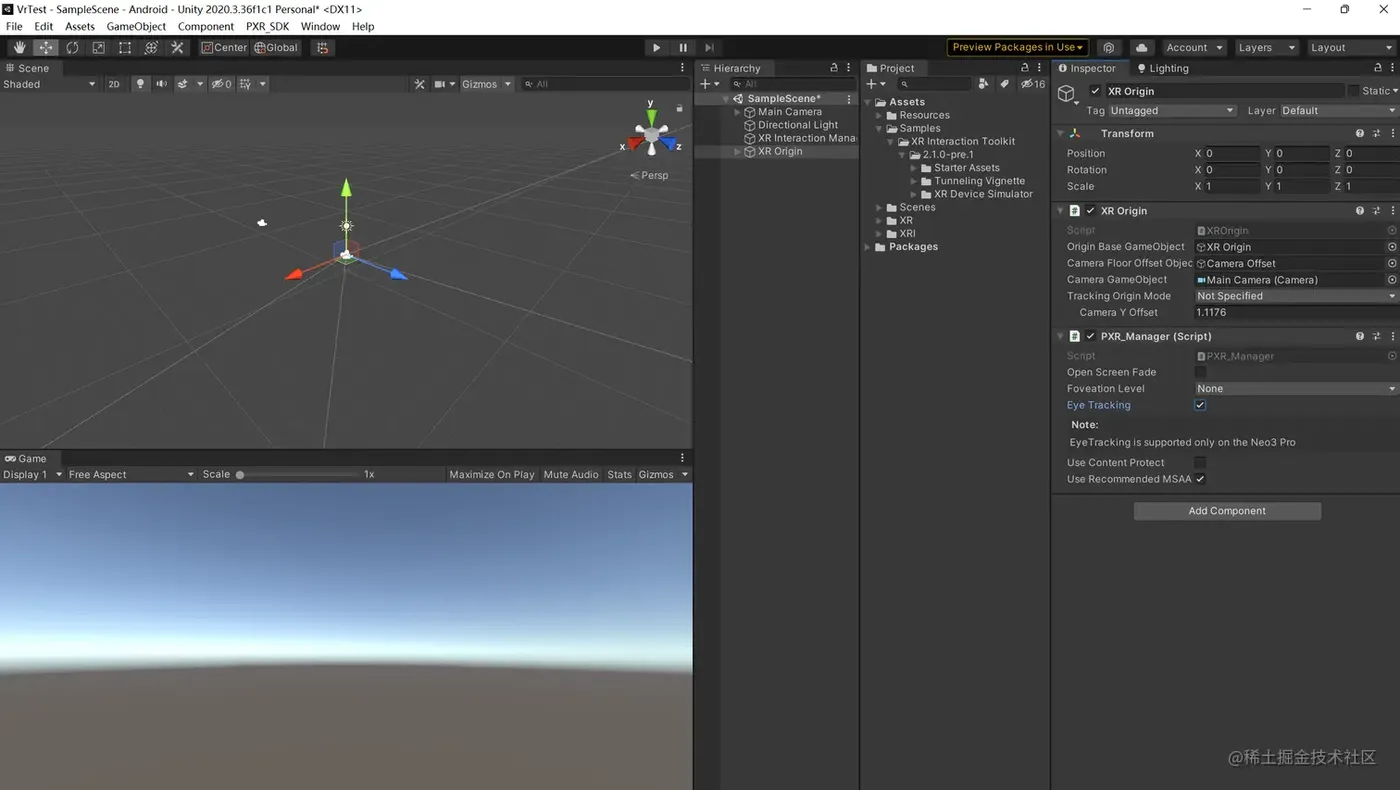Click the Hierarchy lock icon
This screenshot has height=790, width=1400.
click(834, 68)
